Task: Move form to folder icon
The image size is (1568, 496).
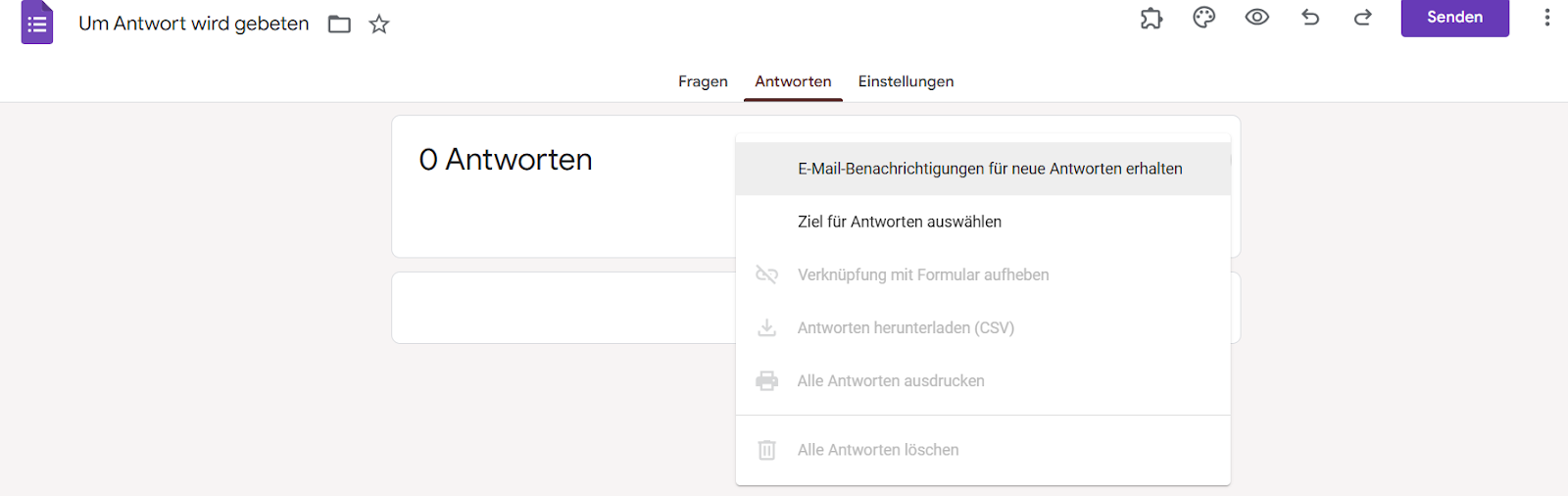Action: 339,25
